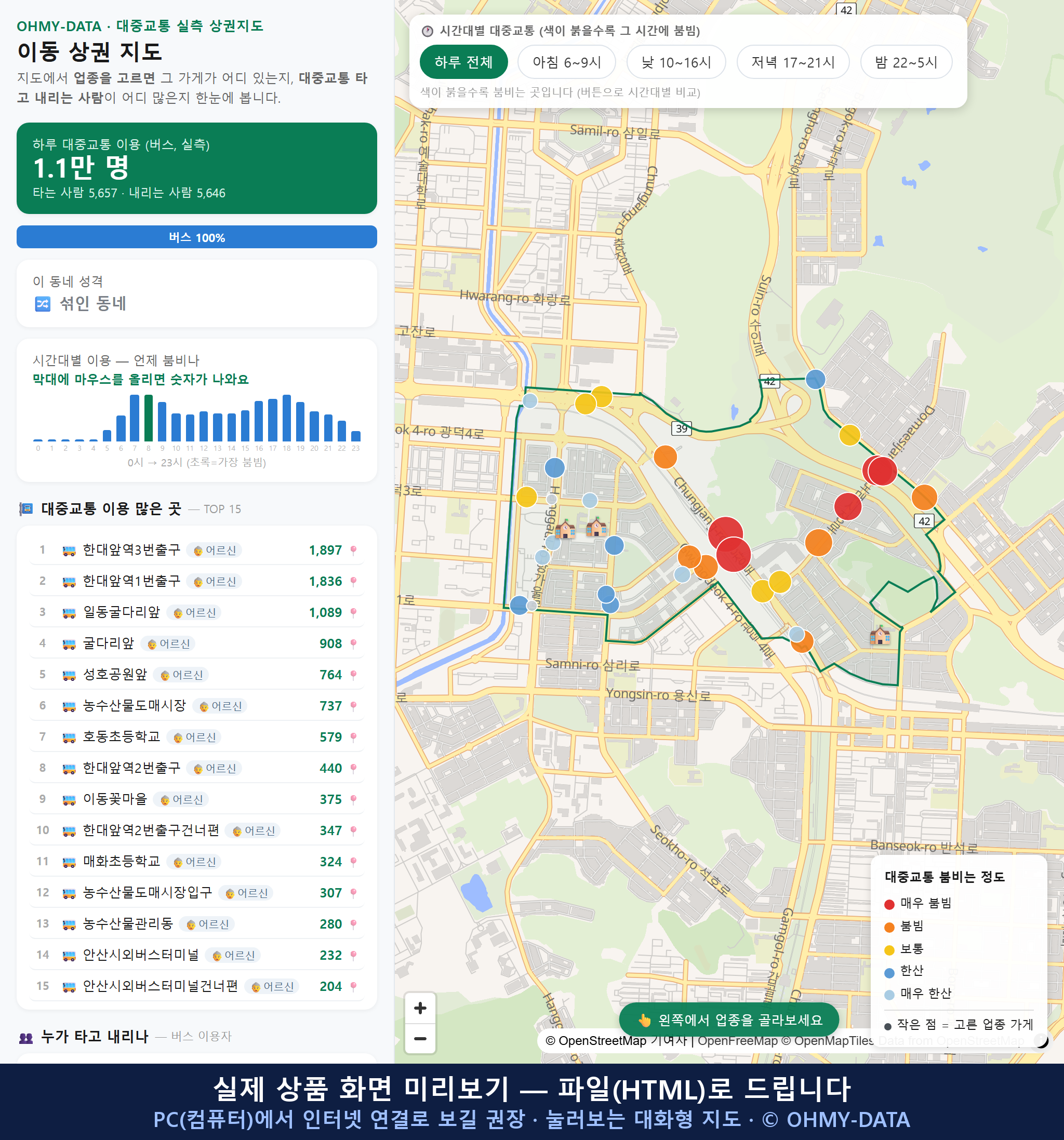
Task: Click the shuffle icon beside 섞인 동네
Action: point(43,304)
